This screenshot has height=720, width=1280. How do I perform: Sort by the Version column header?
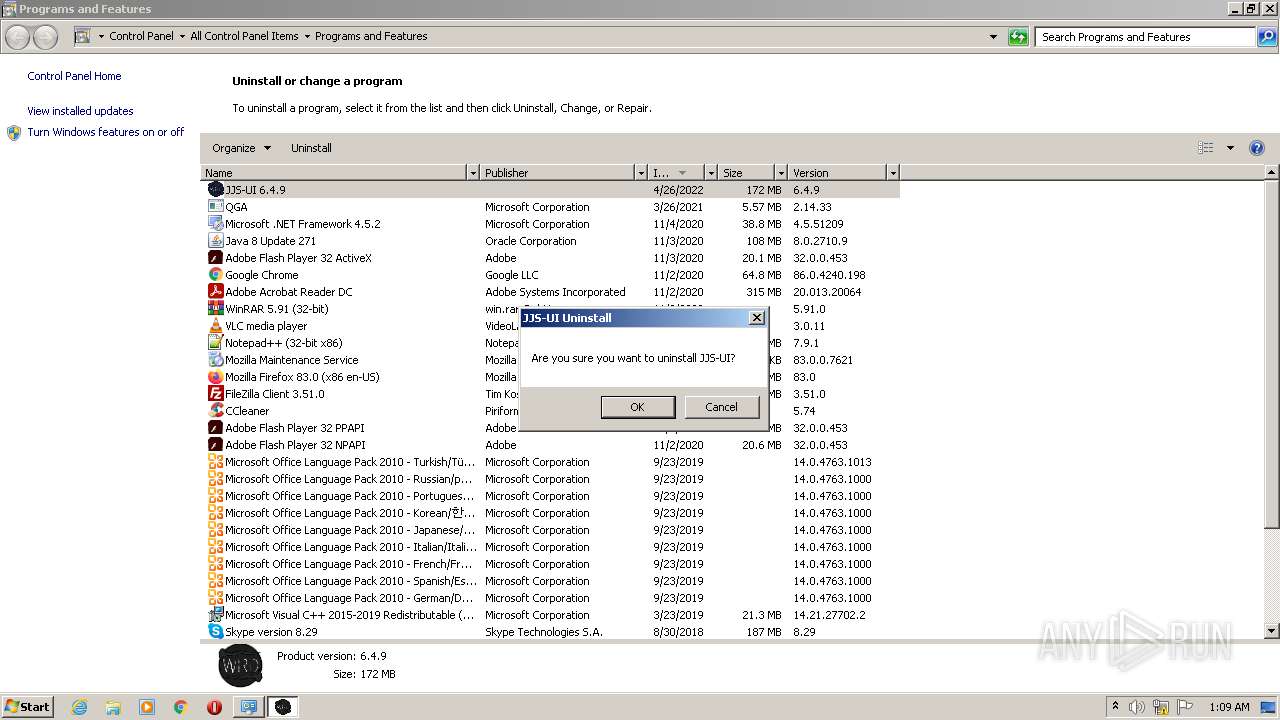837,173
